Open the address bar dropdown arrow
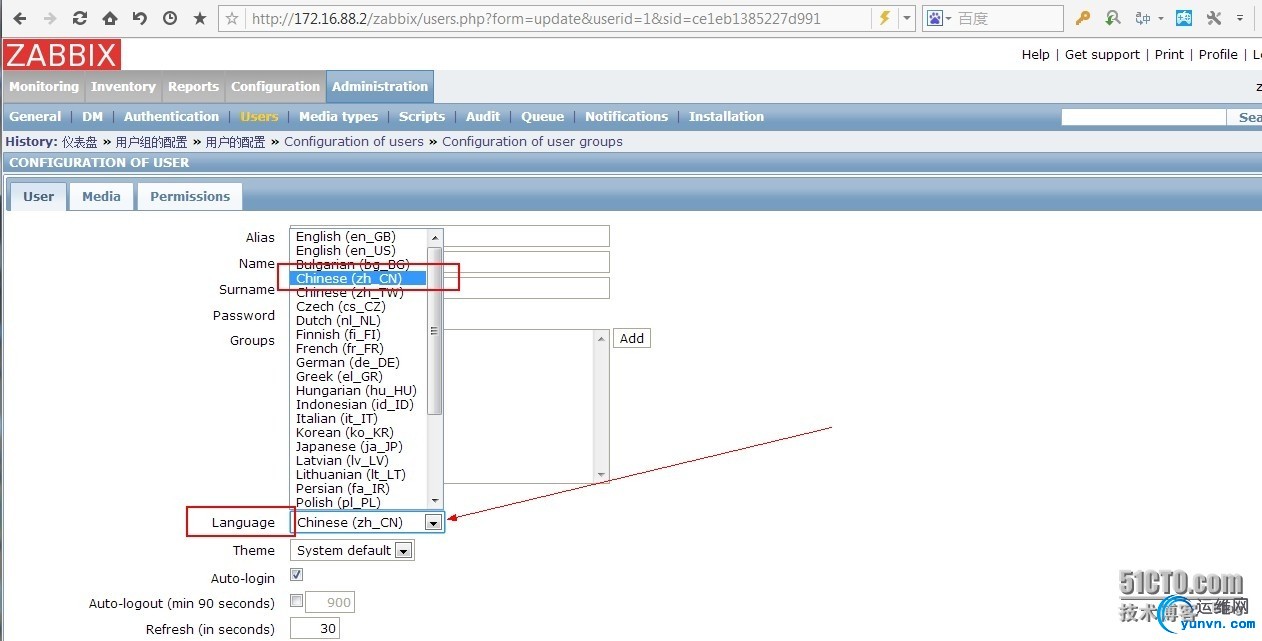Image resolution: width=1262 pixels, height=641 pixels. point(907,18)
